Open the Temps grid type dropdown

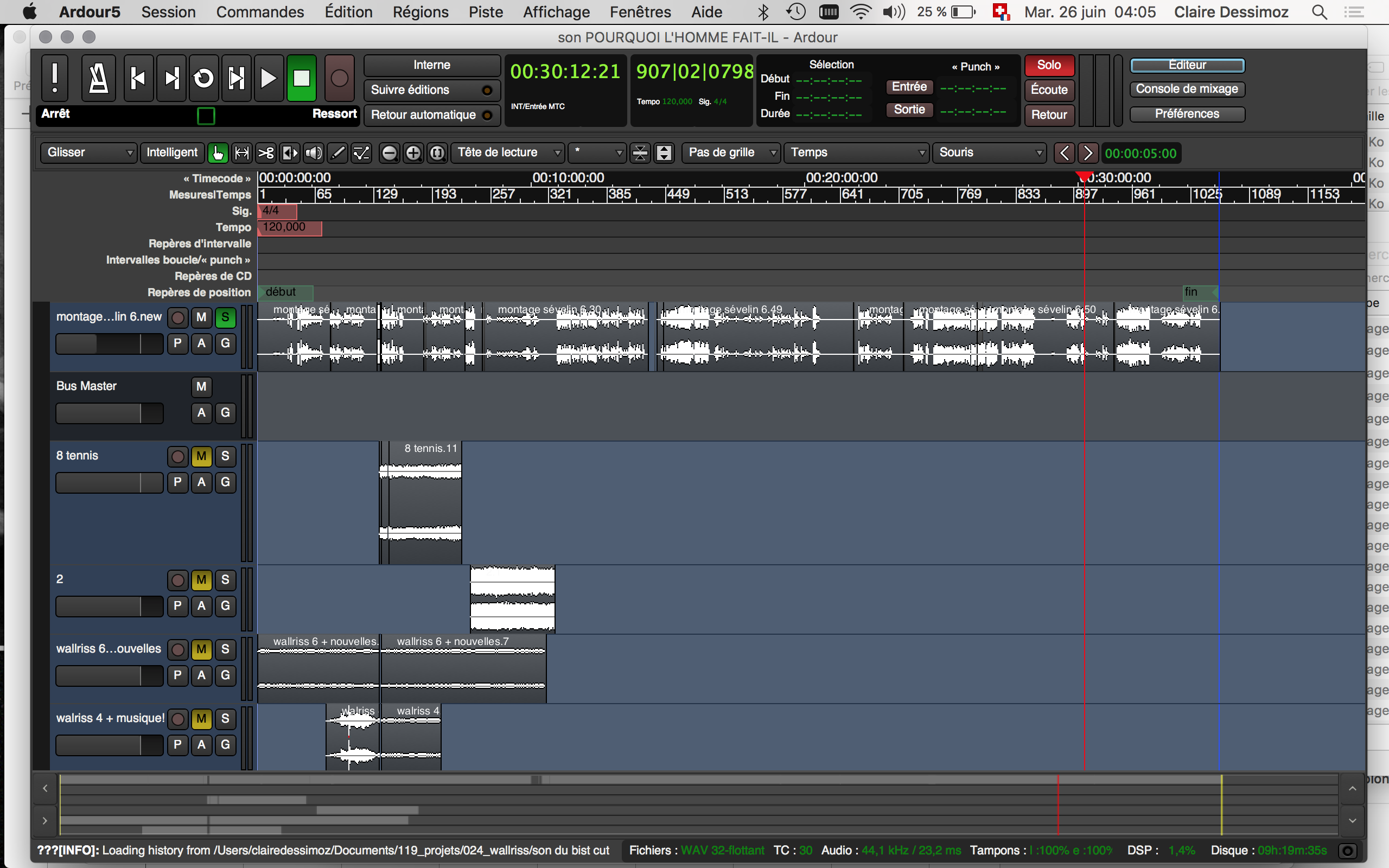[856, 152]
